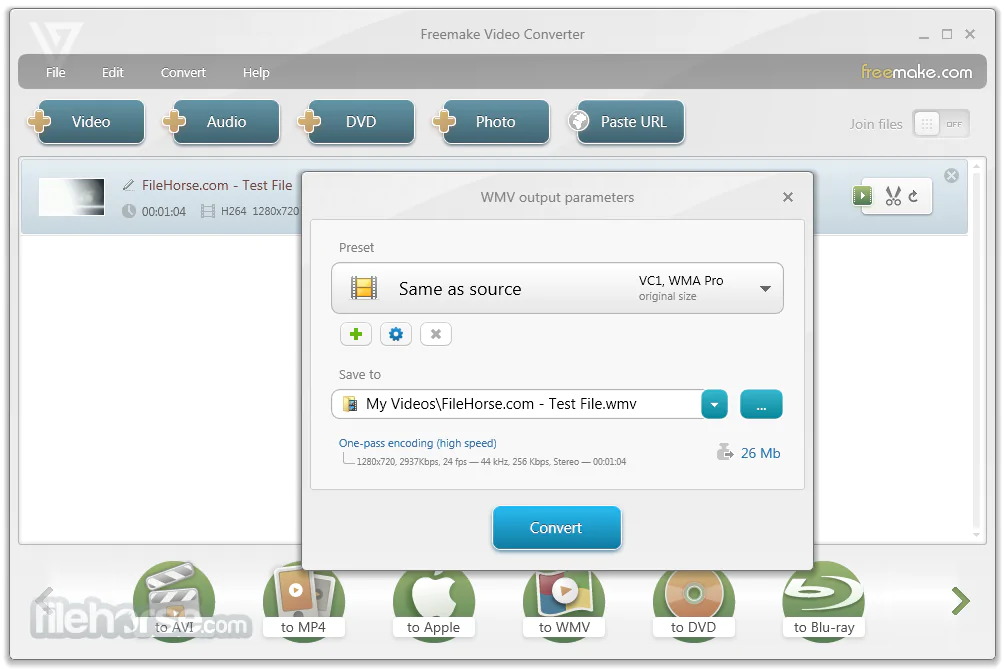Click the FileHorse.com test file thumbnail

(x=72, y=197)
